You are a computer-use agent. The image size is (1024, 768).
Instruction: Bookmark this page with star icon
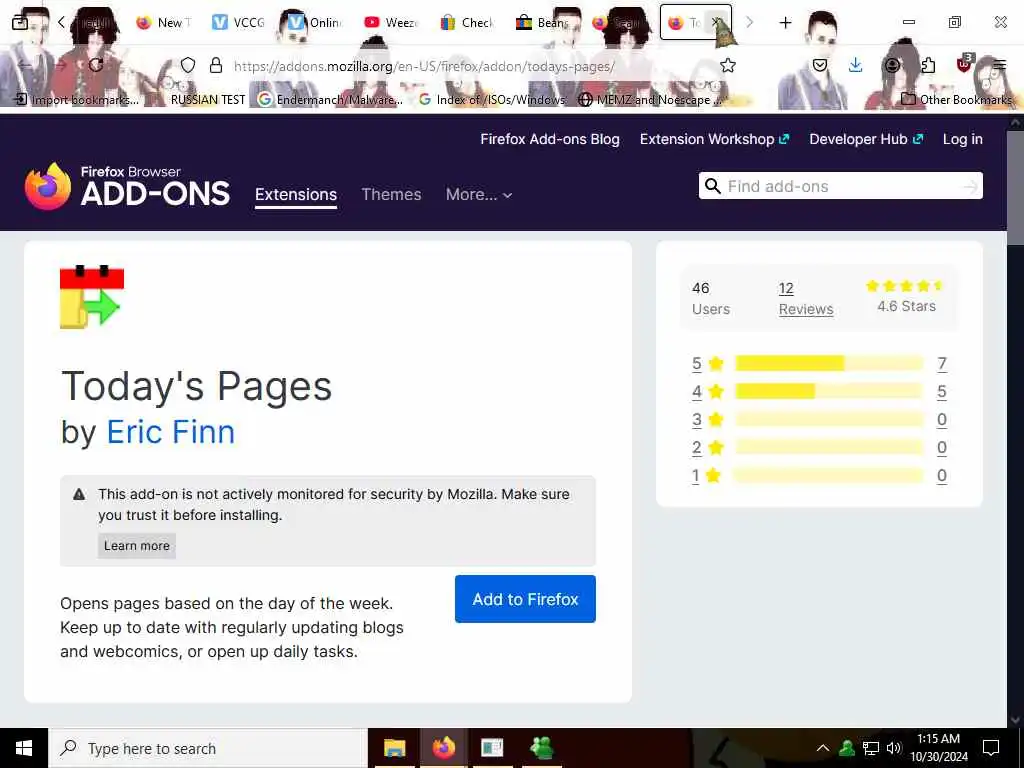[728, 65]
